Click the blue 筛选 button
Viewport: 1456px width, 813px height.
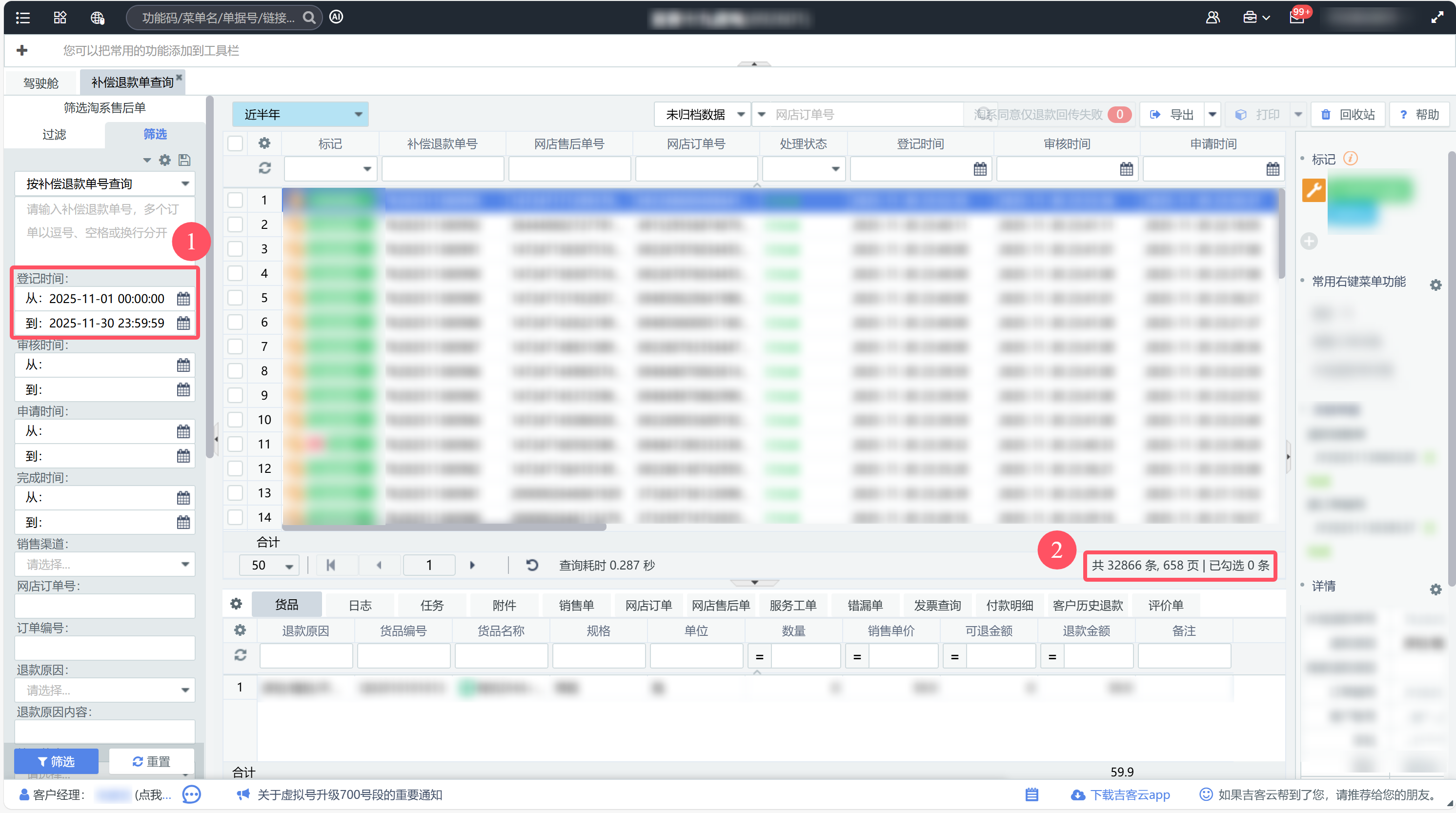[56, 761]
